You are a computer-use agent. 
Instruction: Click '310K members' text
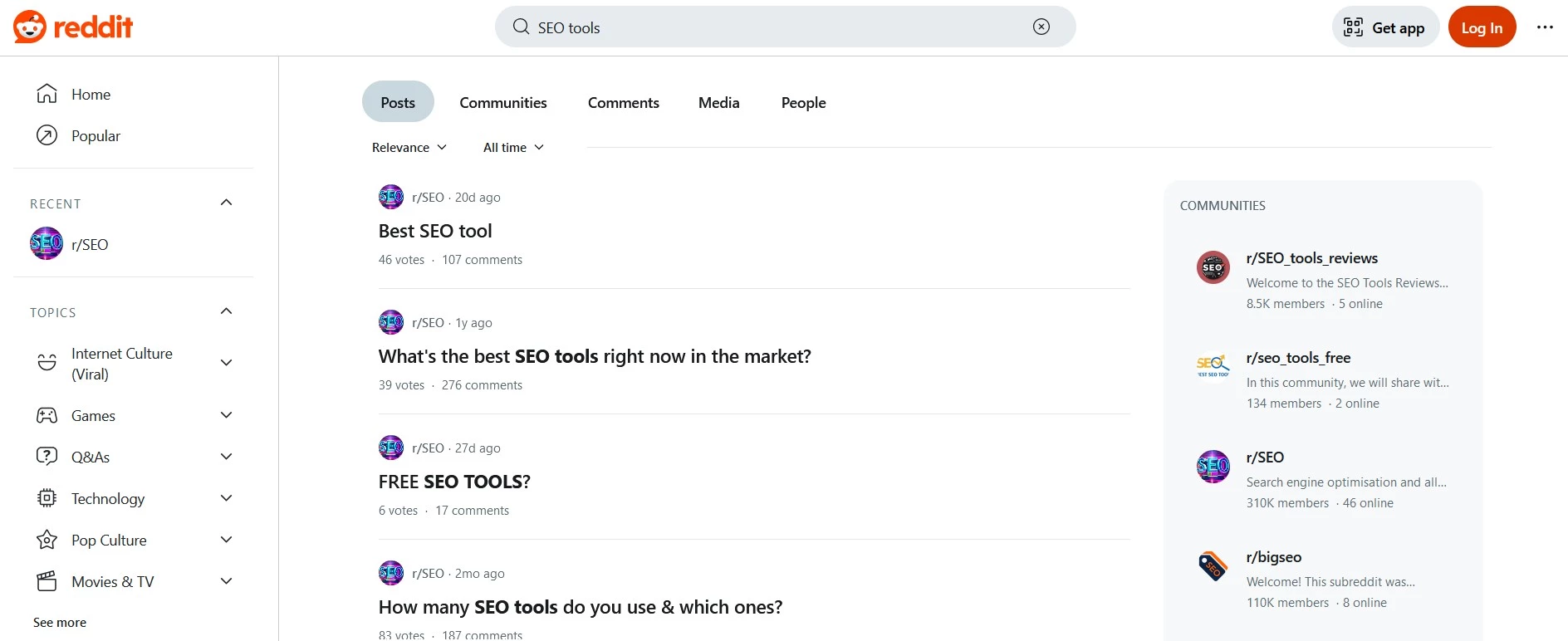[1287, 503]
